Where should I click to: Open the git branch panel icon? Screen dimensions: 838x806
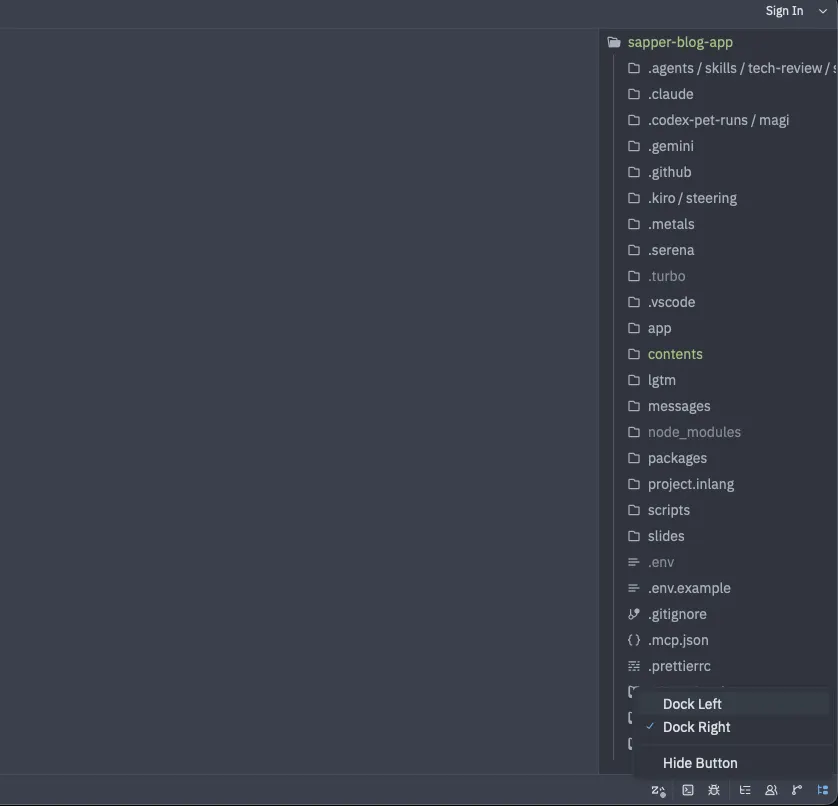tap(797, 790)
